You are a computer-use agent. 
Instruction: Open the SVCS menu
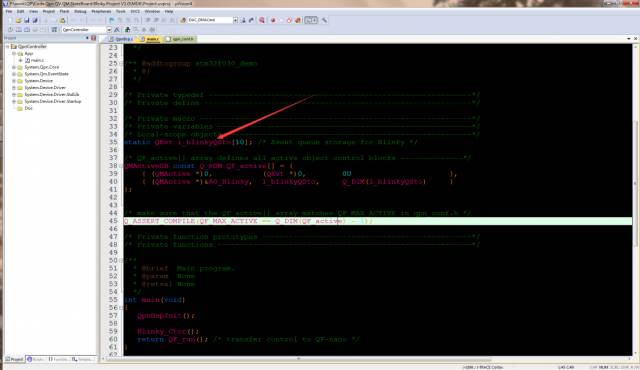(135, 11)
